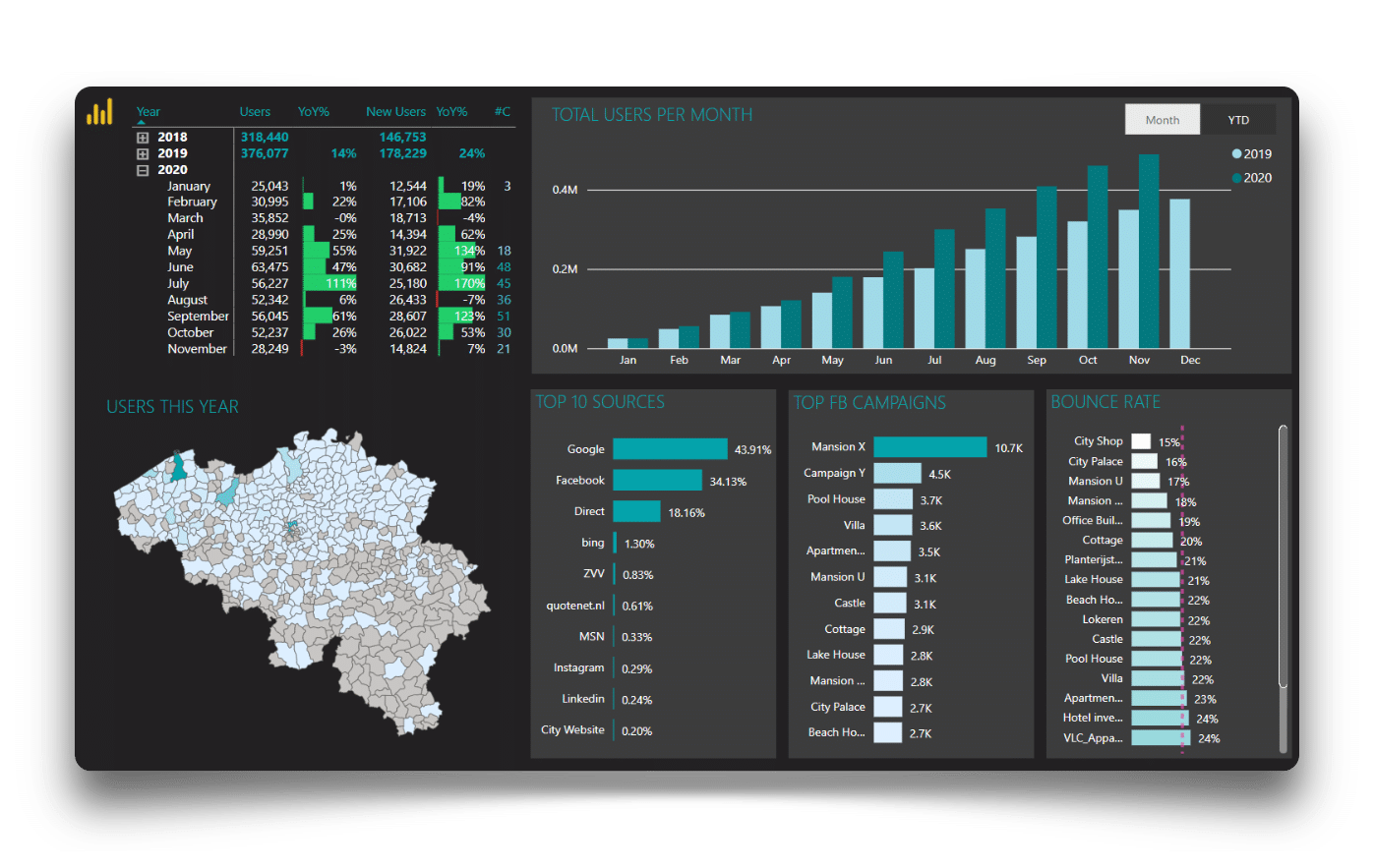Viewport: 1374px width, 868px height.
Task: Click the 63,475 users cell for June
Action: point(269,267)
